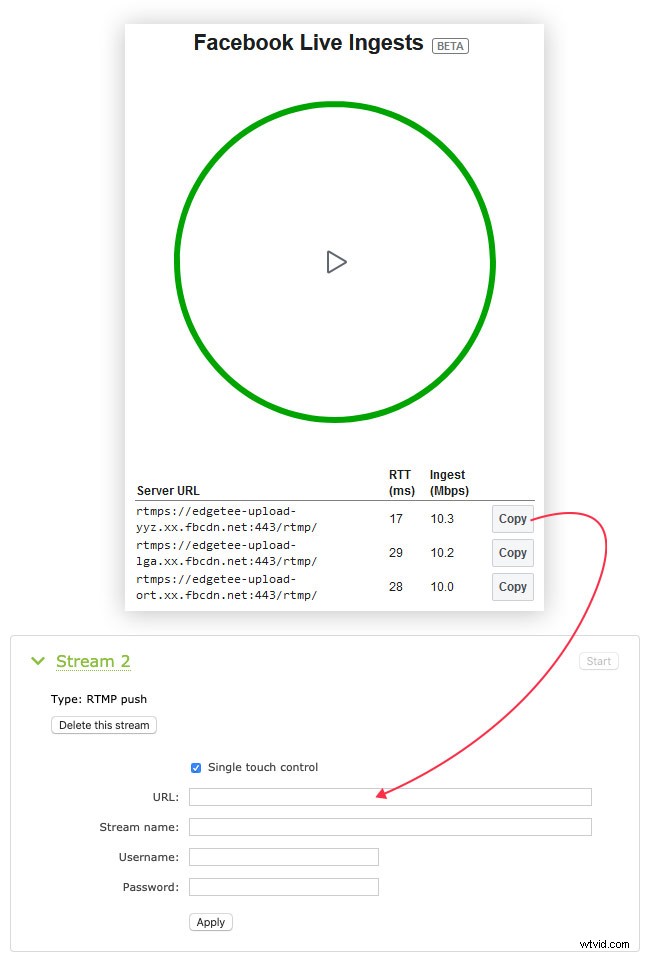Click the RTT (ms) column header
The width and height of the screenshot is (650, 954).
coord(402,482)
